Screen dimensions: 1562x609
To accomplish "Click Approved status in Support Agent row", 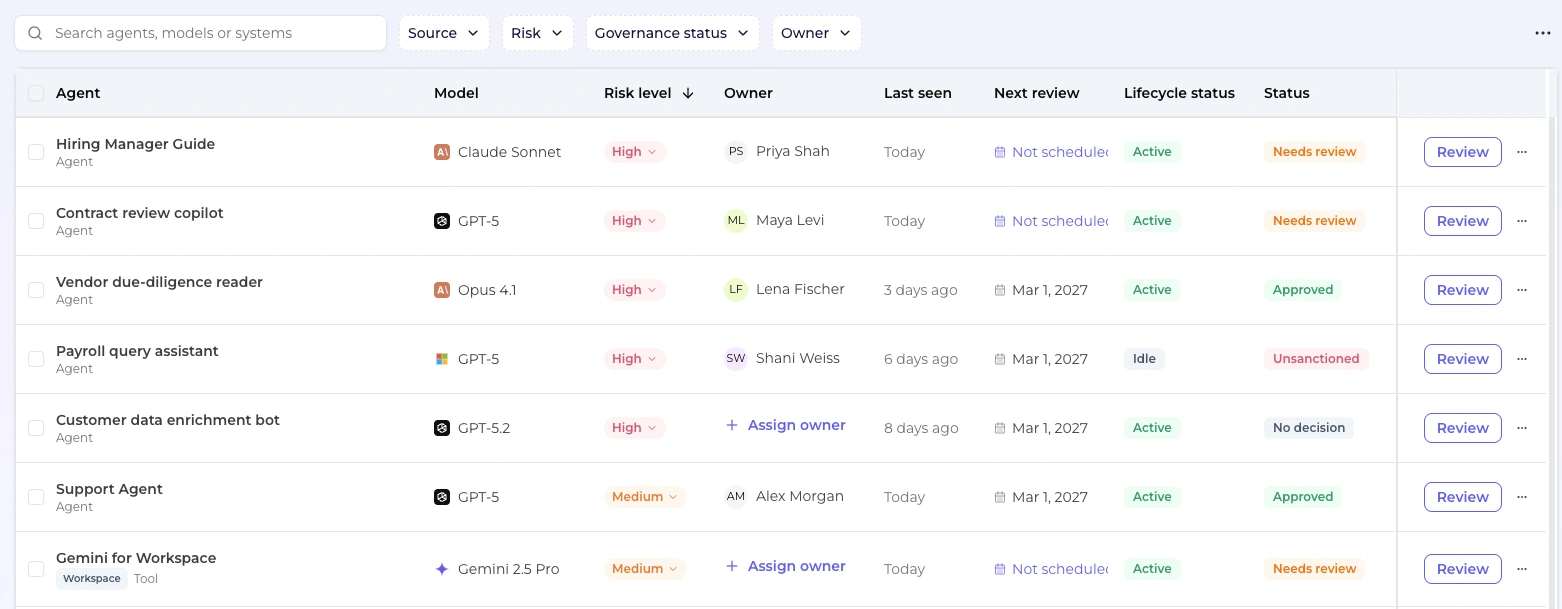I will pos(1303,497).
